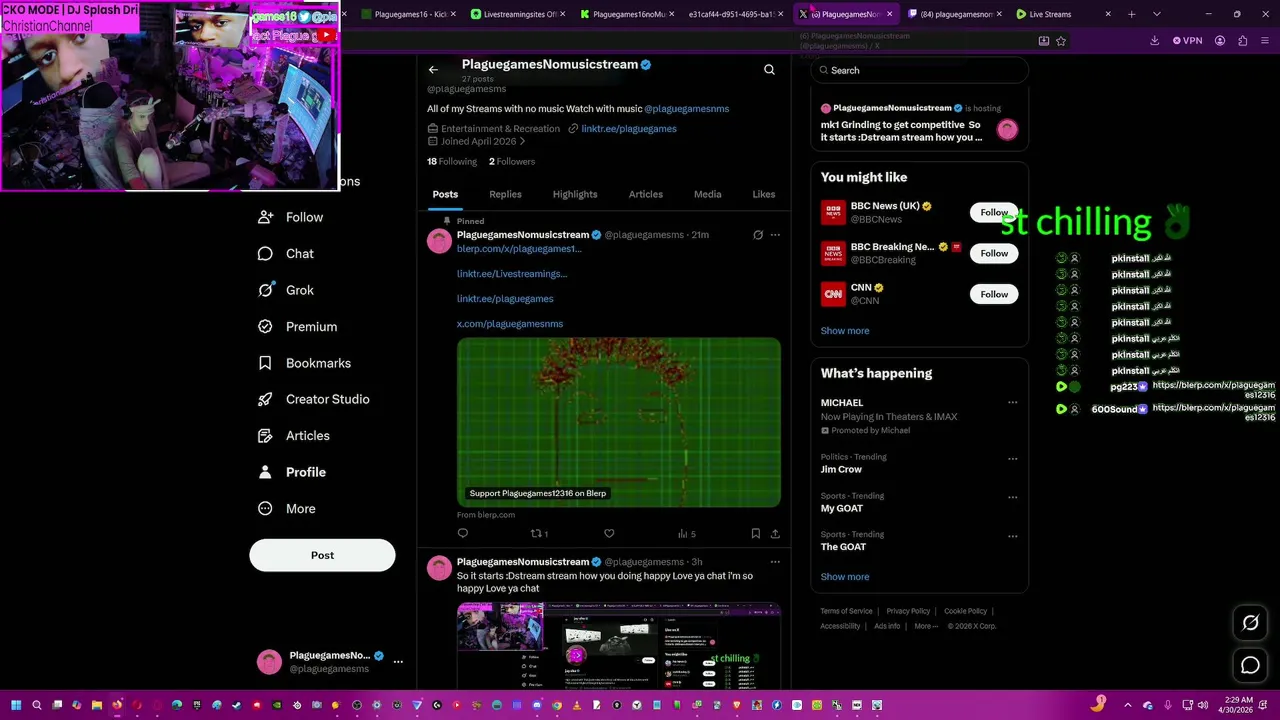Open a new browser tab

(1131, 14)
